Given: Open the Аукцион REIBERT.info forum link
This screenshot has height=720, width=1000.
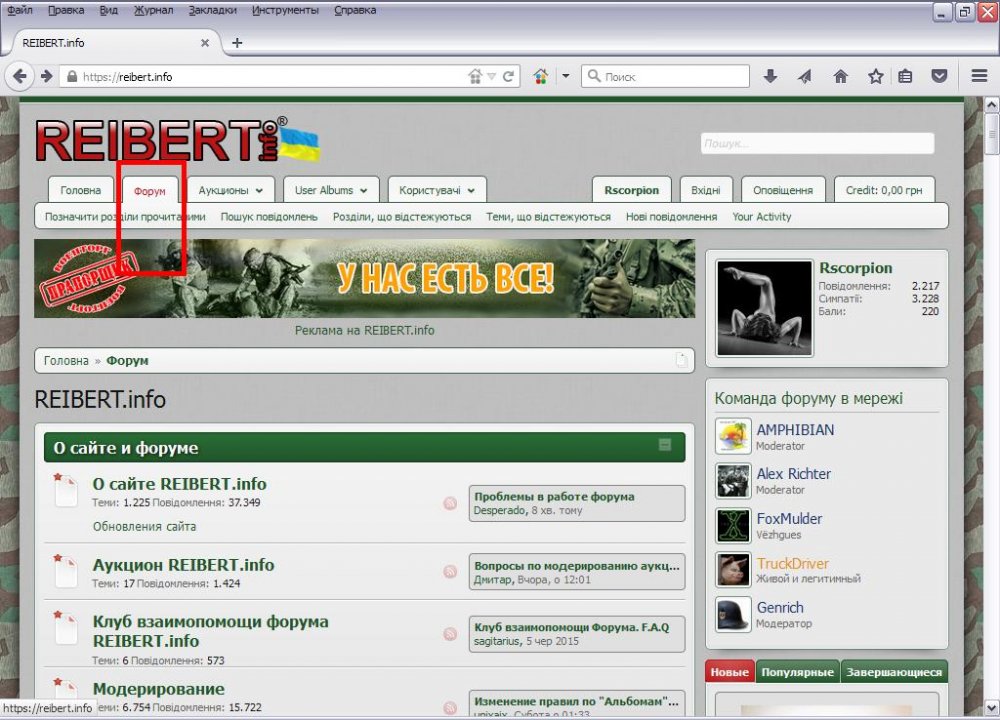Looking at the screenshot, I should point(183,565).
